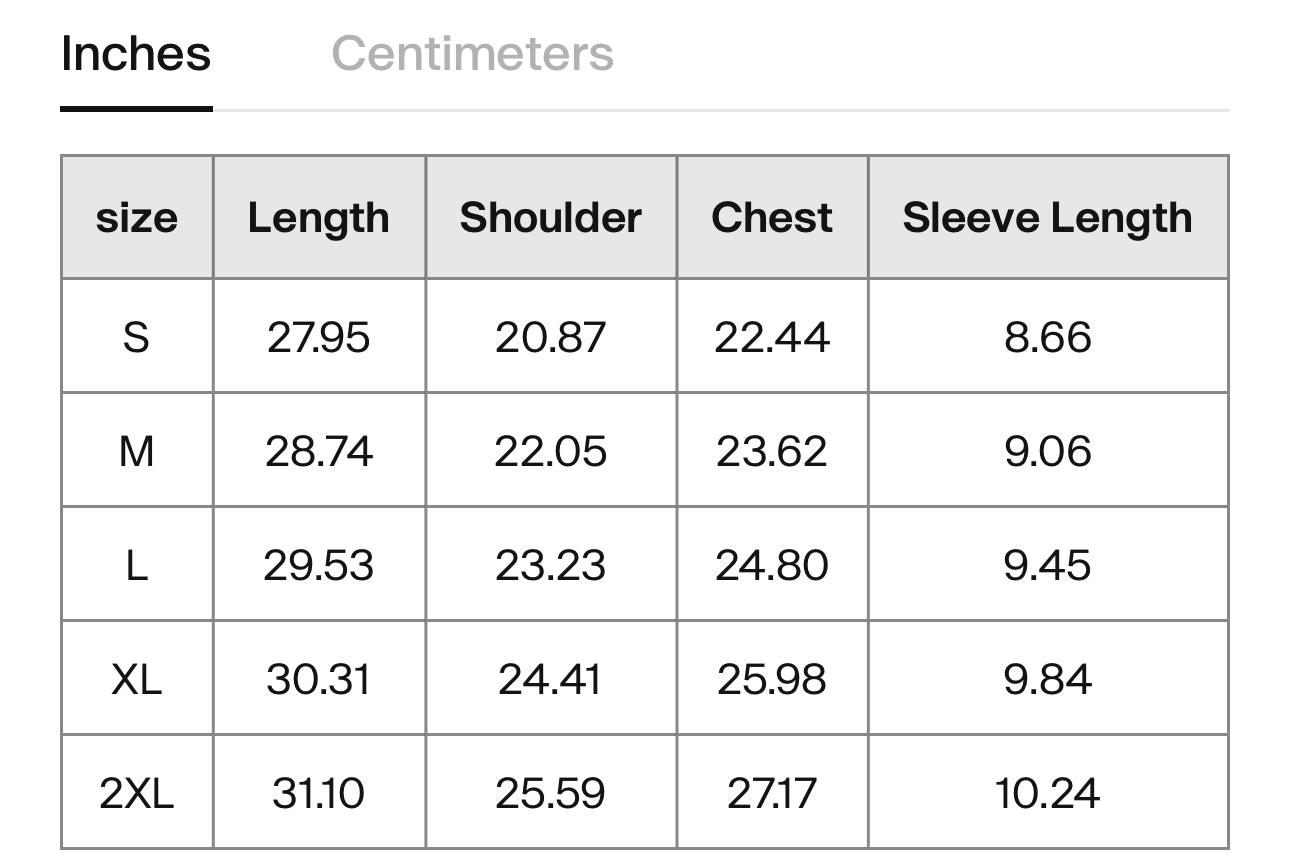Select the L size row label
Viewport: 1290px width, 867px height.
pyautogui.click(x=137, y=565)
